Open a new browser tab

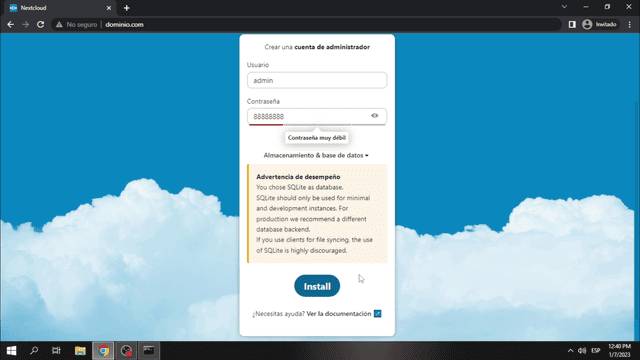(127, 8)
